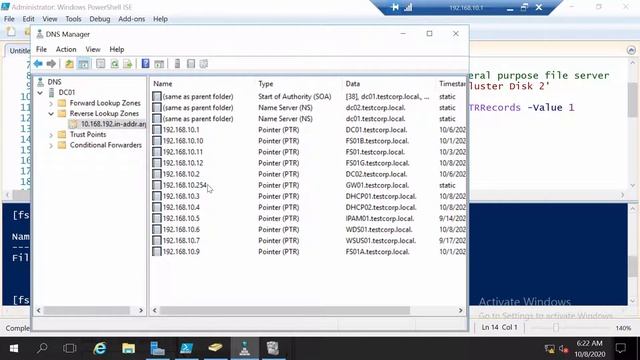
Task: Open Debug menu in PowerShell ISE
Action: click(x=100, y=19)
